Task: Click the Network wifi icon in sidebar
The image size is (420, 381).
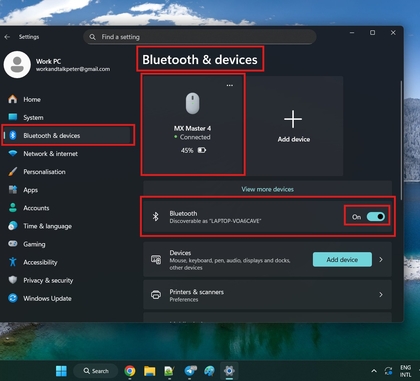Action: click(x=13, y=153)
